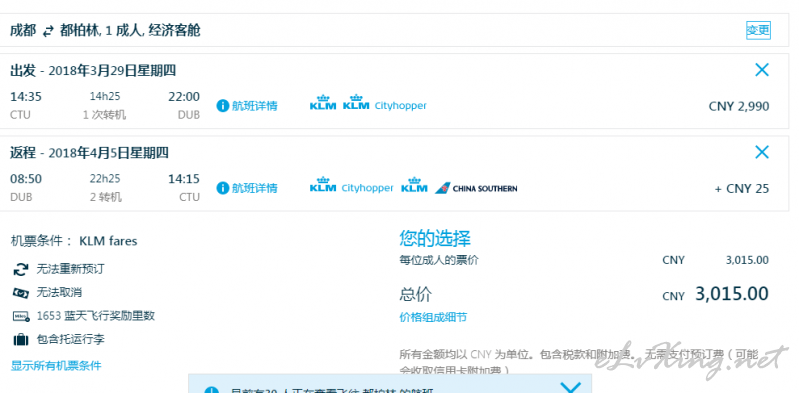
Task: Click the rebooking icon next to 无法重新预订
Action: click(21, 269)
